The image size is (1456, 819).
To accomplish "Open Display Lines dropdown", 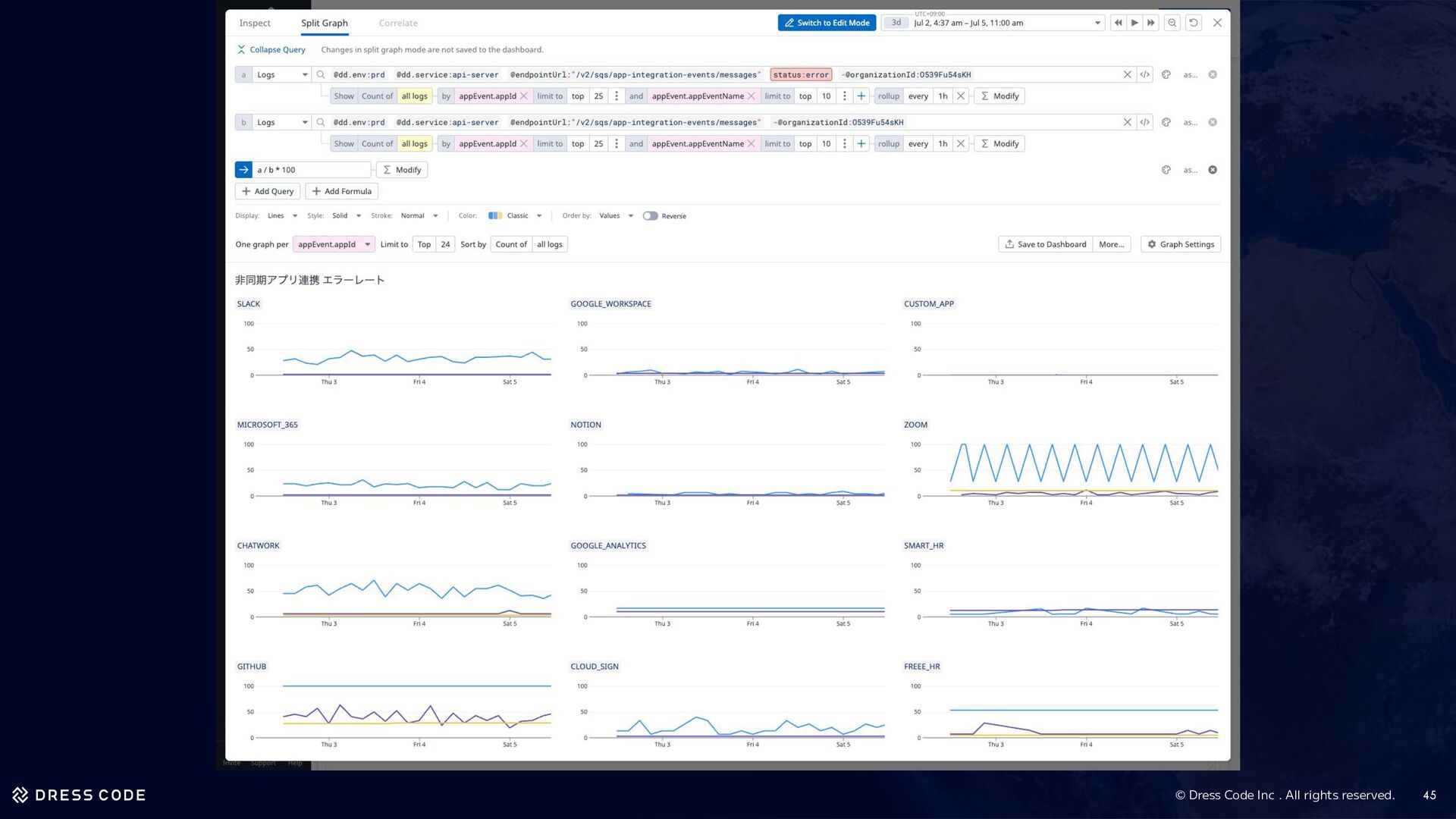I will (282, 216).
